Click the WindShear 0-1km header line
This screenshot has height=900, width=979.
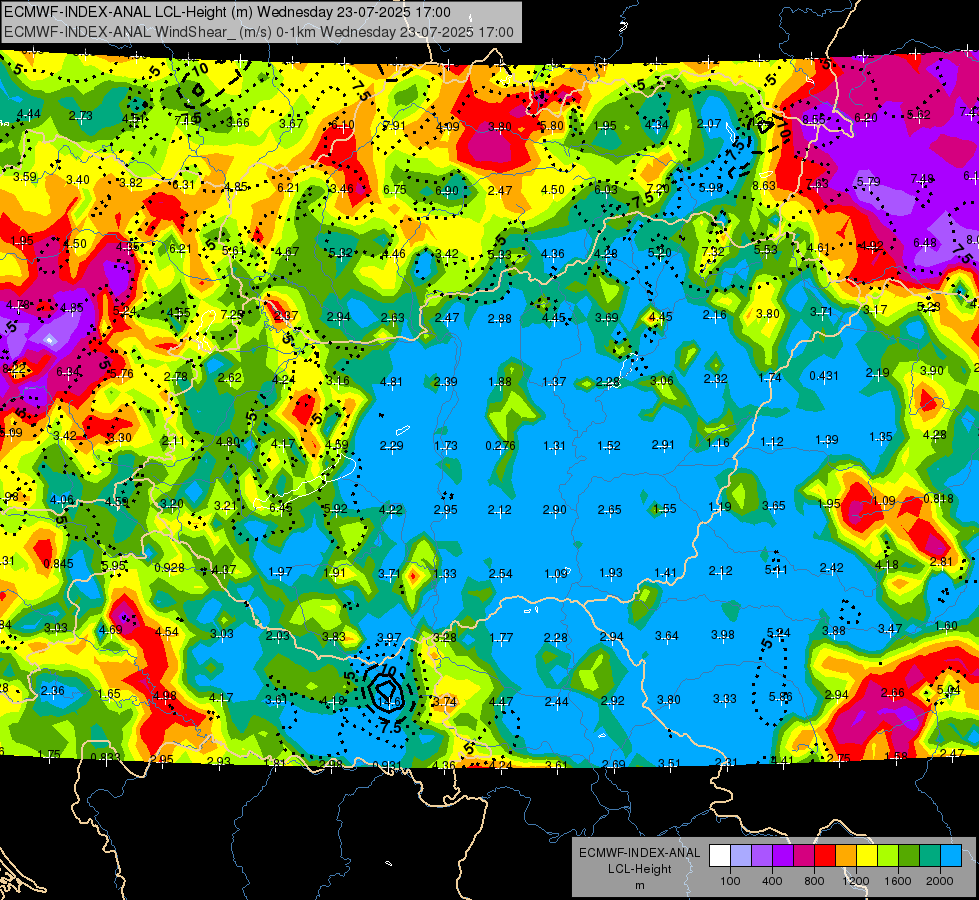coord(258,32)
